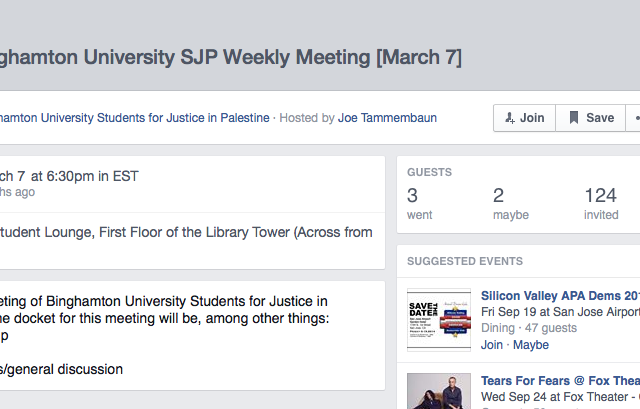
Task: Click the bookmark icon on Save button
Action: coord(574,118)
